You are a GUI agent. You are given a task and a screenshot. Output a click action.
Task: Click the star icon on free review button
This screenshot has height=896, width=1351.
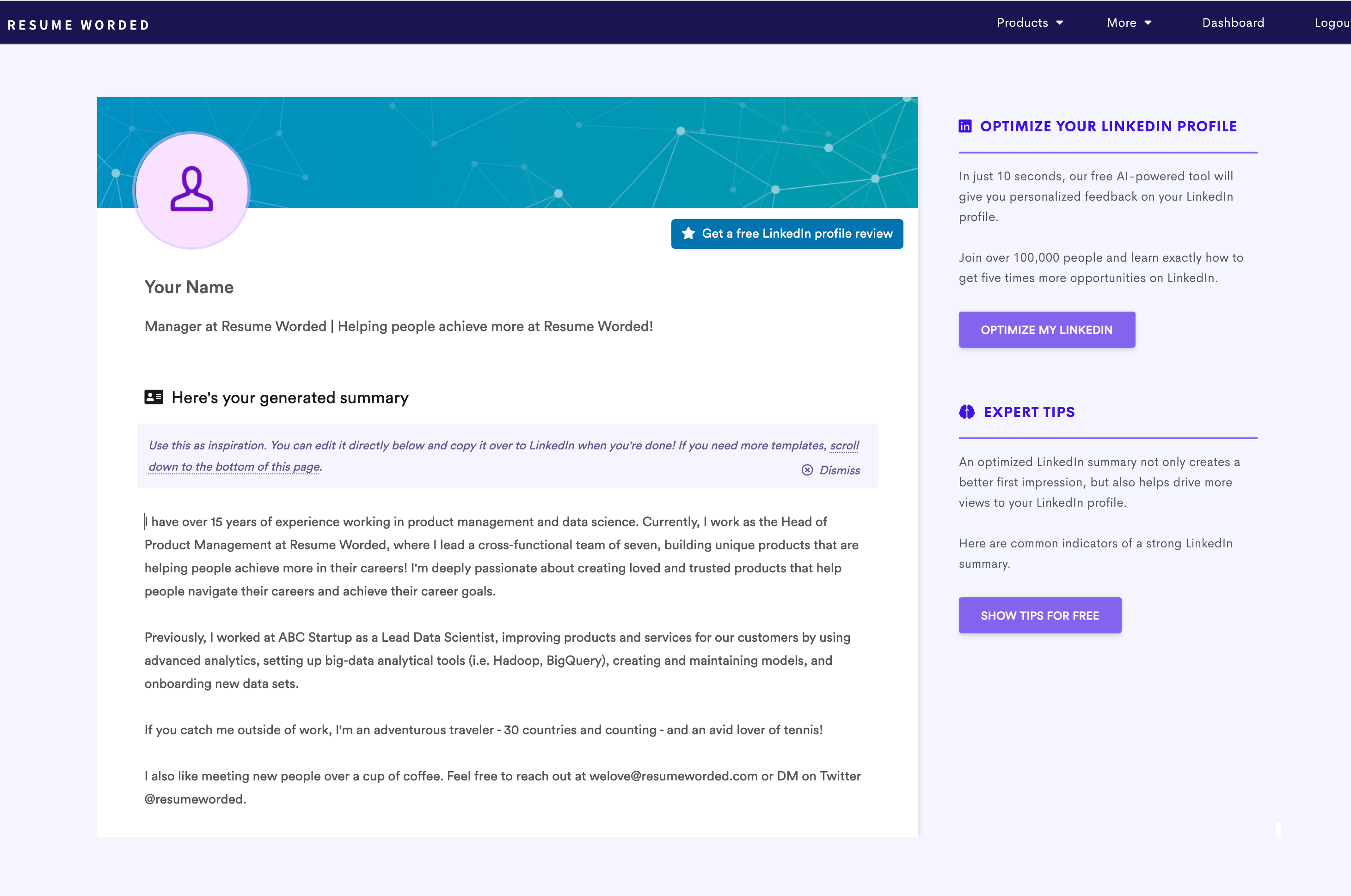click(x=689, y=233)
